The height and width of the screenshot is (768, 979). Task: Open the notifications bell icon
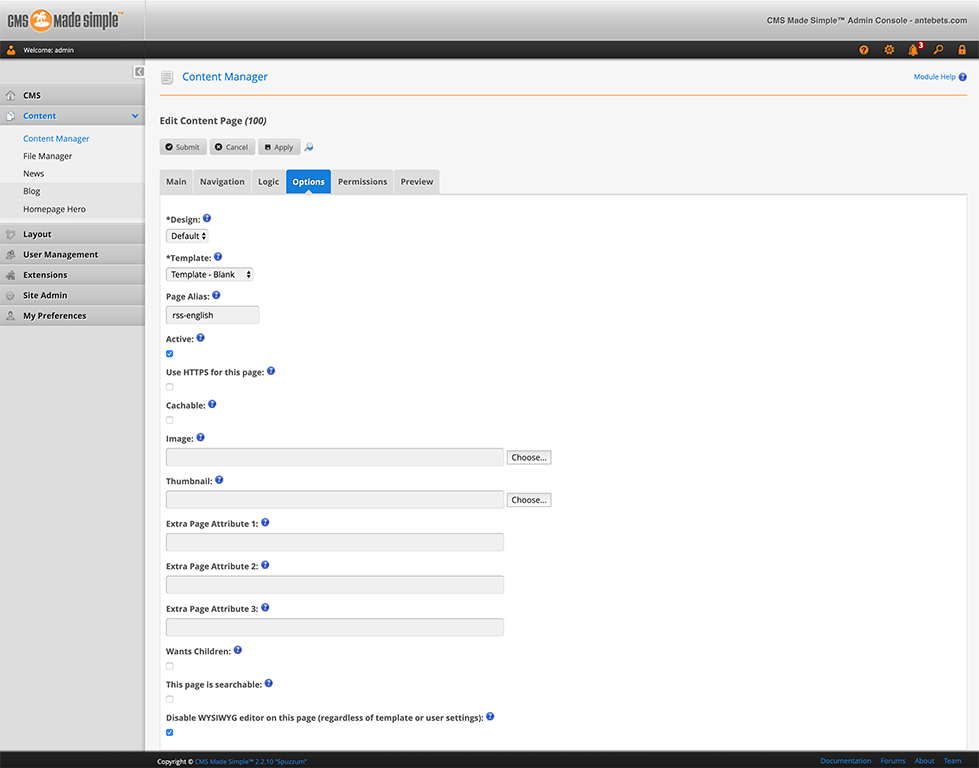pyautogui.click(x=912, y=50)
